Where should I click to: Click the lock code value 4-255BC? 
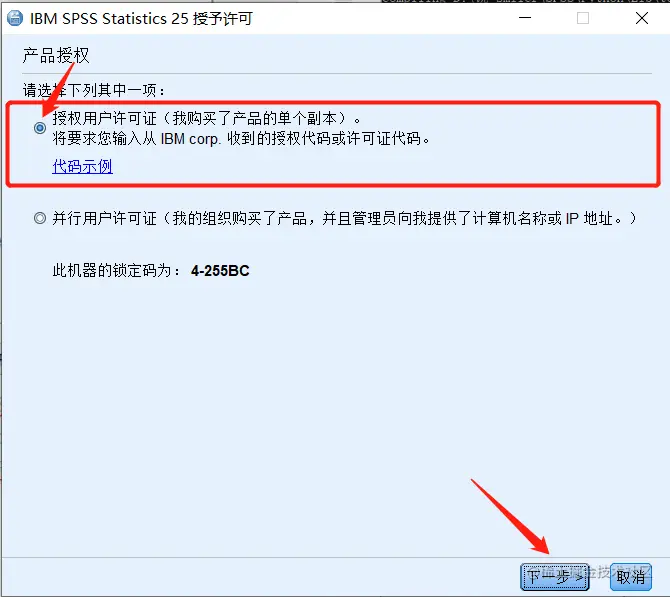click(x=220, y=271)
